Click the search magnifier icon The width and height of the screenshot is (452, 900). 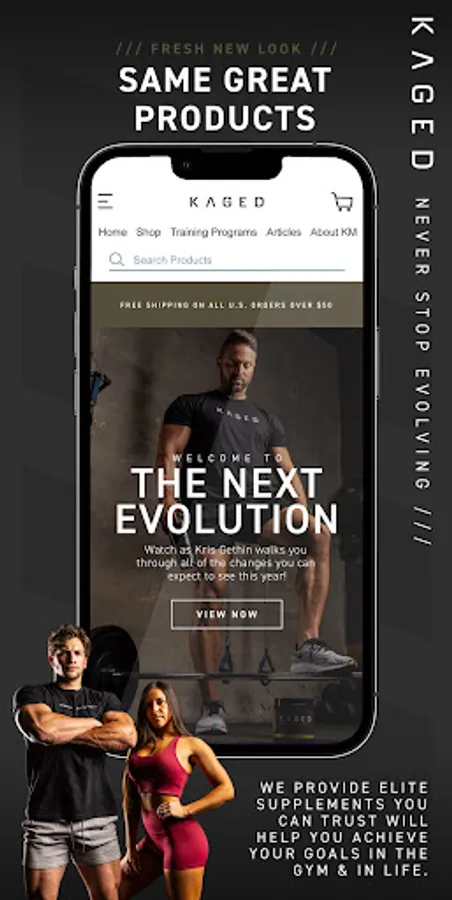pyautogui.click(x=117, y=259)
